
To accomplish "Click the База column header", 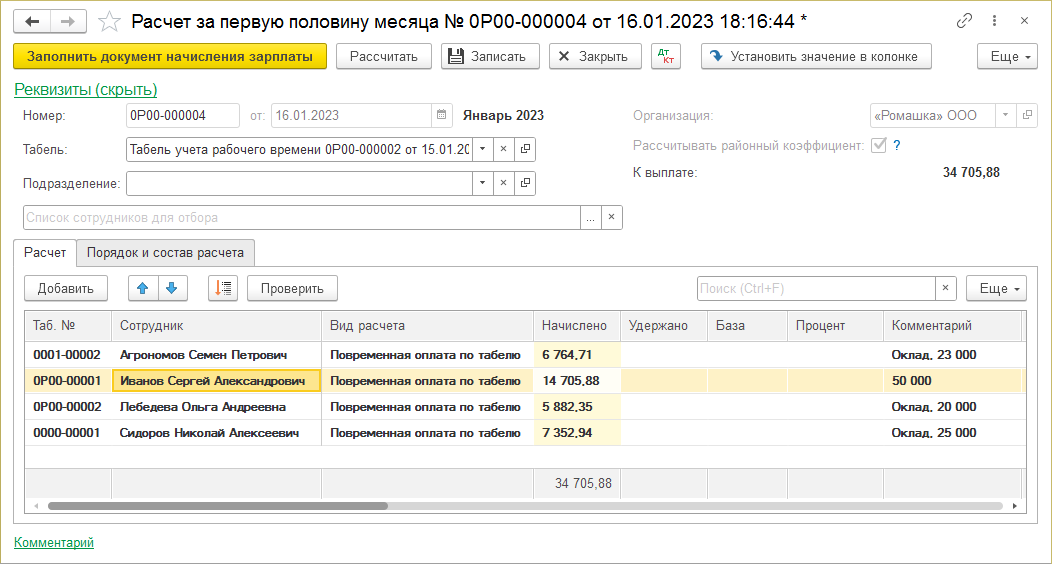I will tap(747, 326).
